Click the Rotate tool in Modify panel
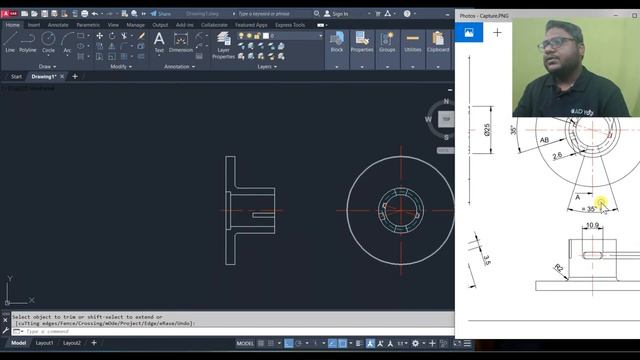The image size is (640, 360). pyautogui.click(x=112, y=36)
